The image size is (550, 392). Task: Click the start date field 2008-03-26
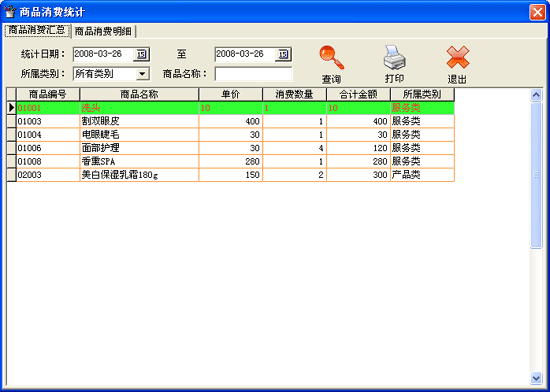[x=103, y=54]
